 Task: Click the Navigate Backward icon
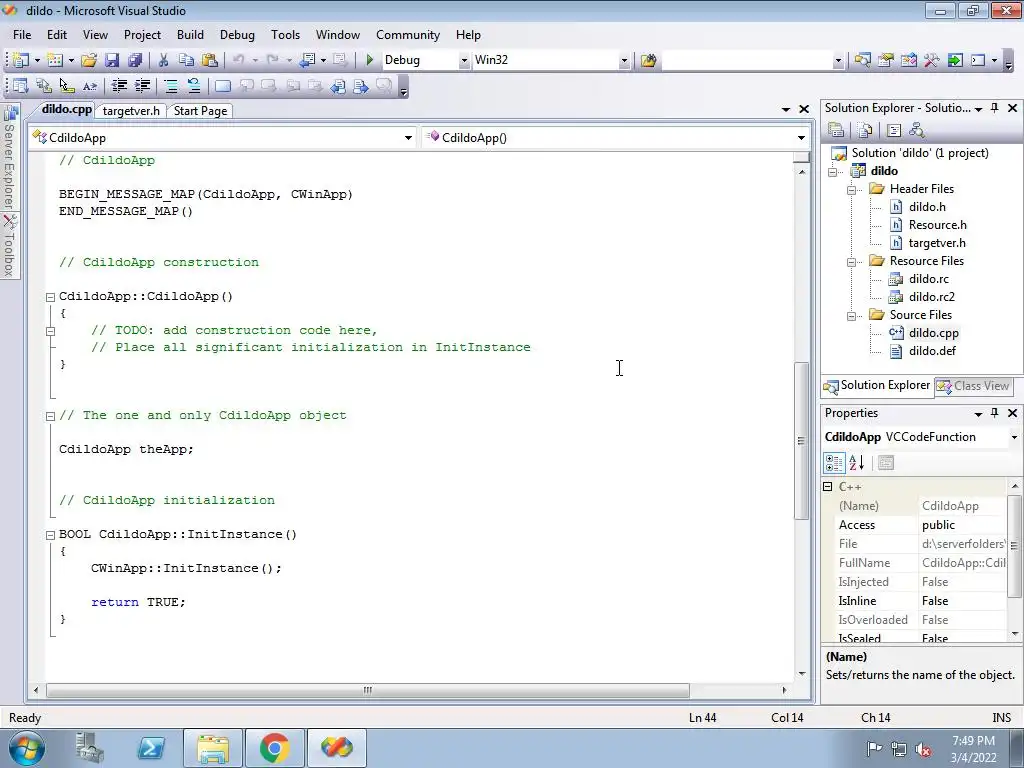tap(306, 60)
